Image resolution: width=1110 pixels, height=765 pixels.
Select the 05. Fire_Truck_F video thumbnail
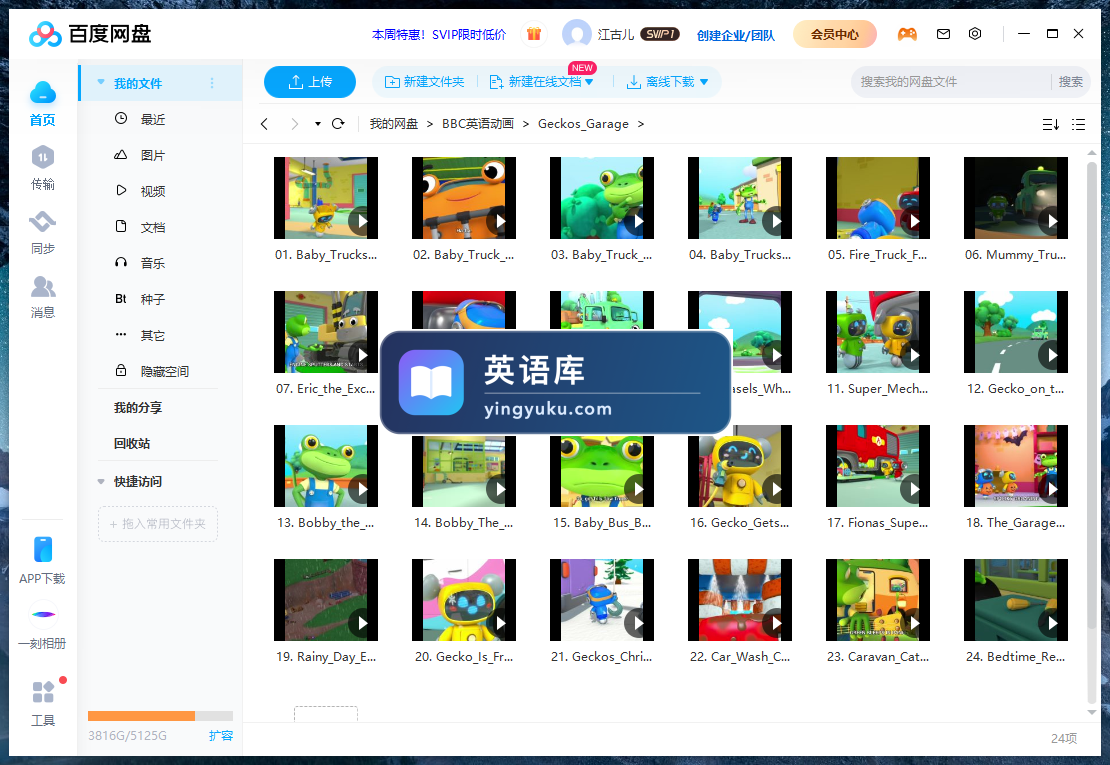(x=878, y=197)
